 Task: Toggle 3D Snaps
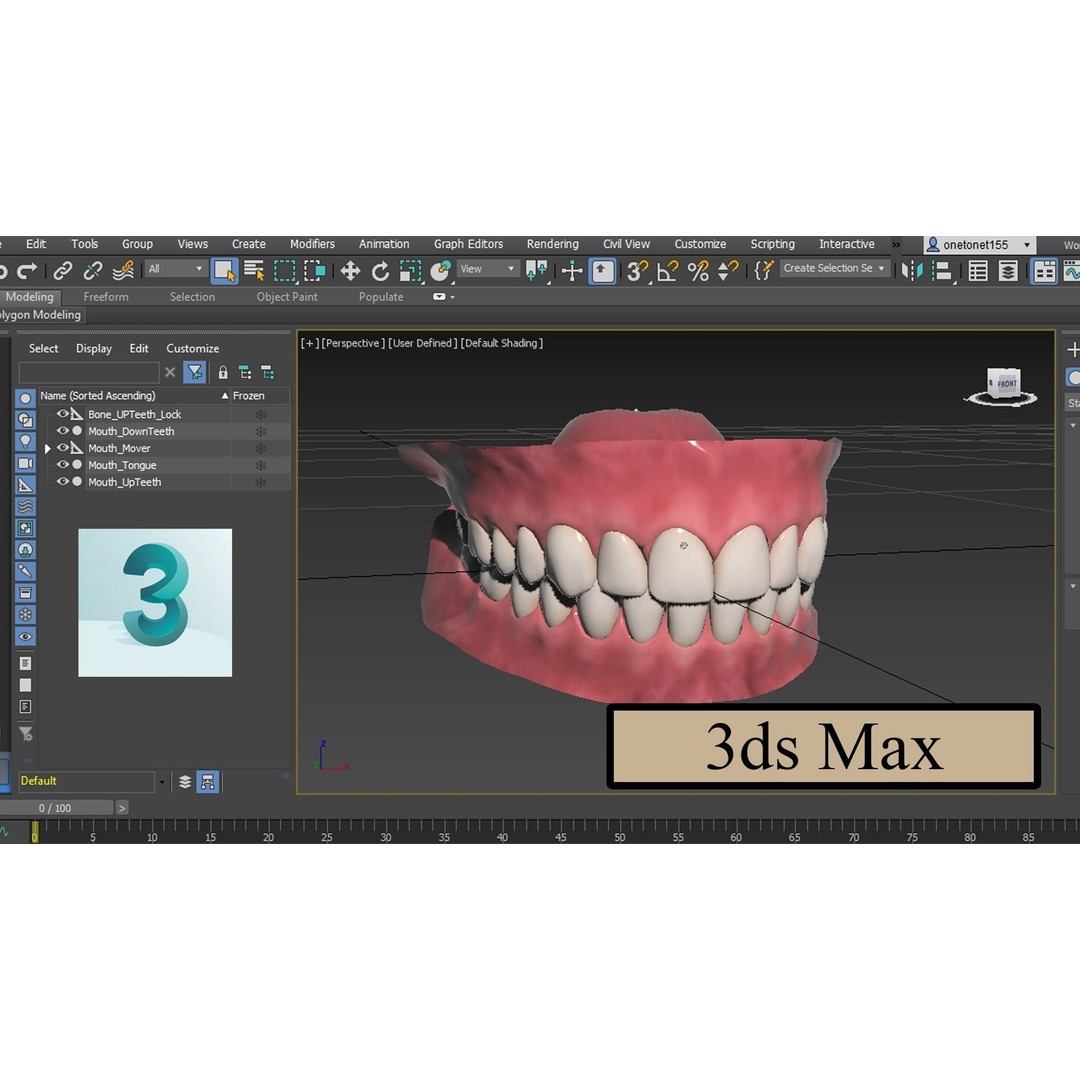tap(637, 271)
